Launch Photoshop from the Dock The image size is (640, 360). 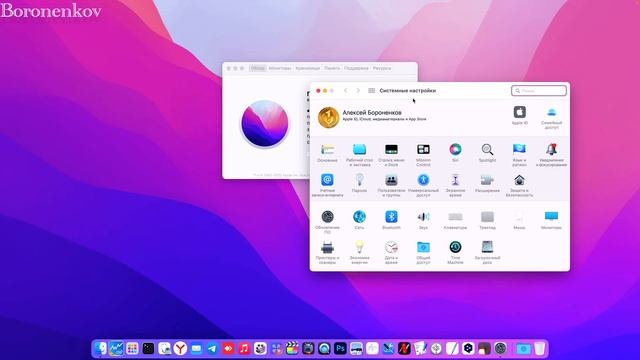point(340,348)
